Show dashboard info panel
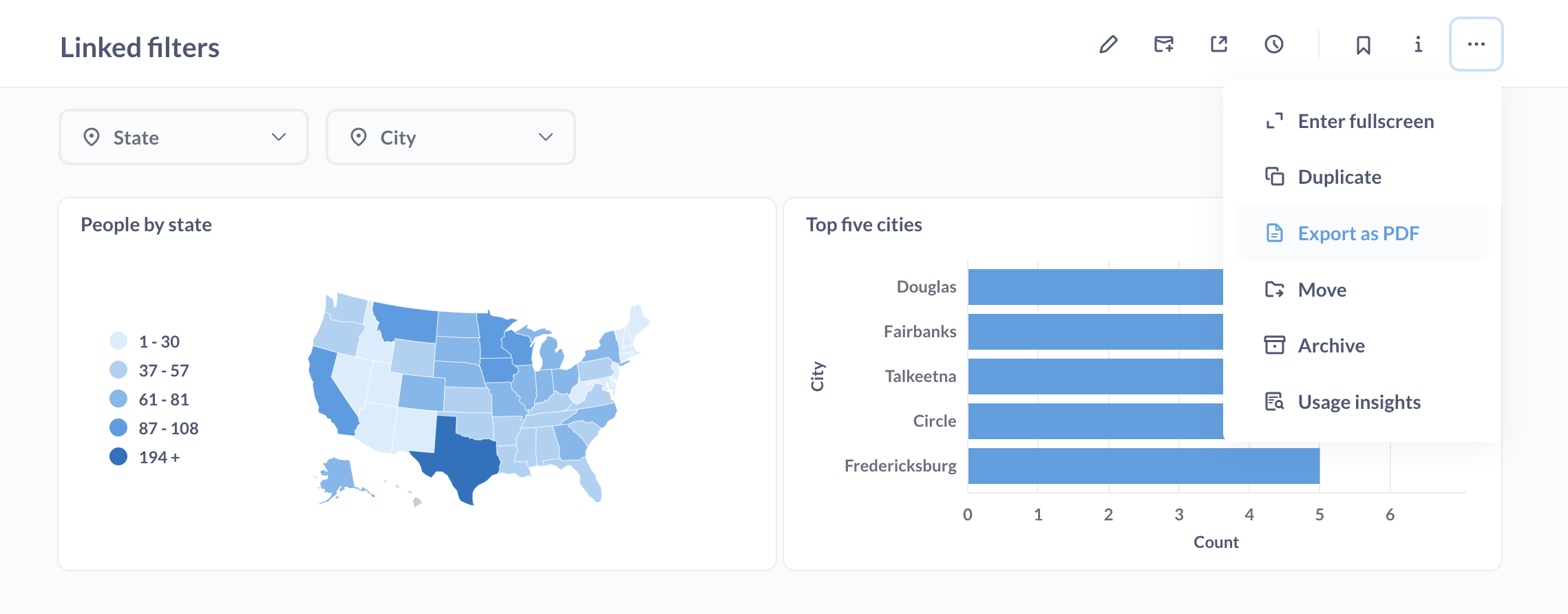Viewport: 1568px width, 614px height. (x=1418, y=45)
